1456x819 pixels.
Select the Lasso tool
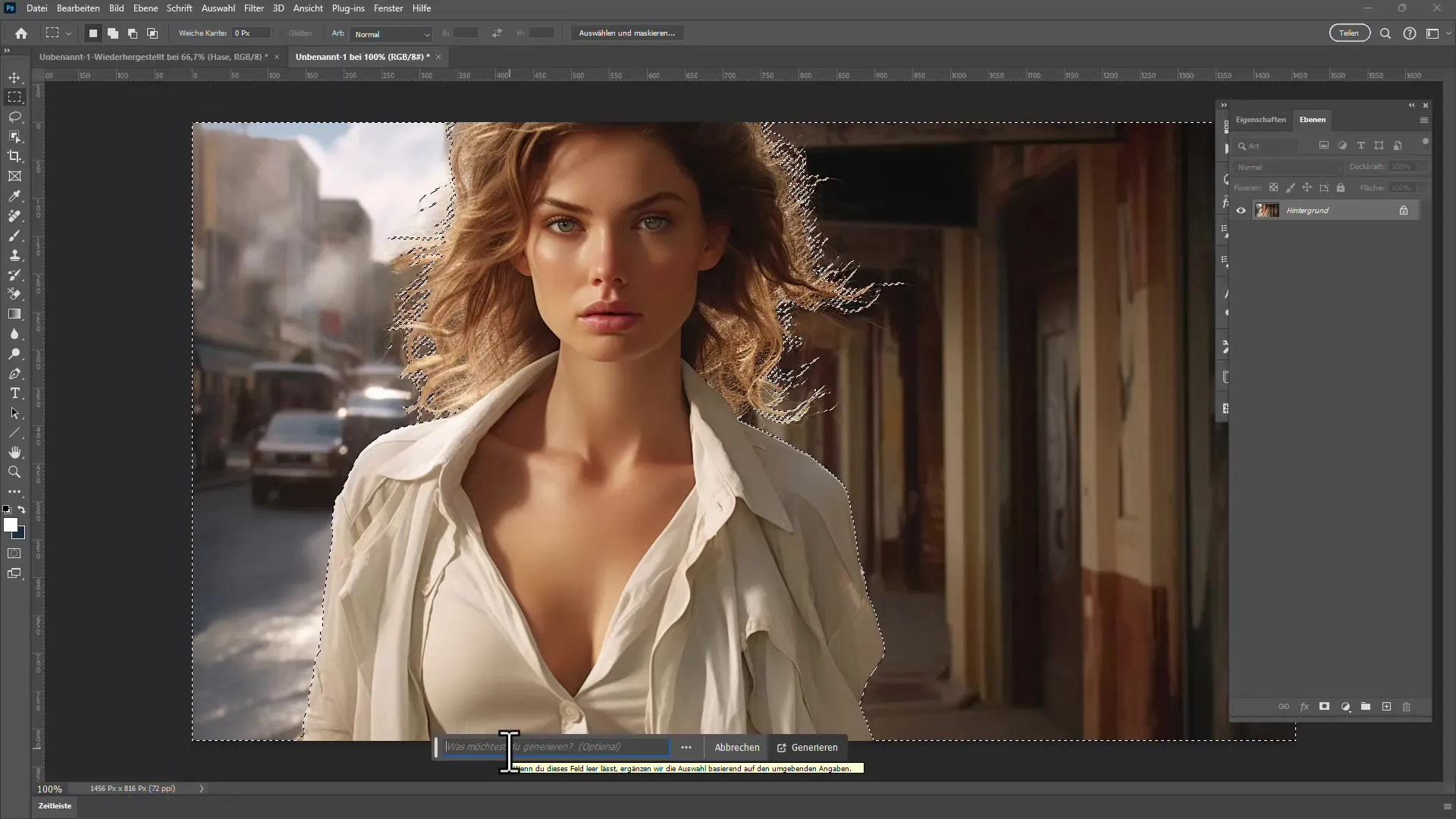pyautogui.click(x=14, y=117)
